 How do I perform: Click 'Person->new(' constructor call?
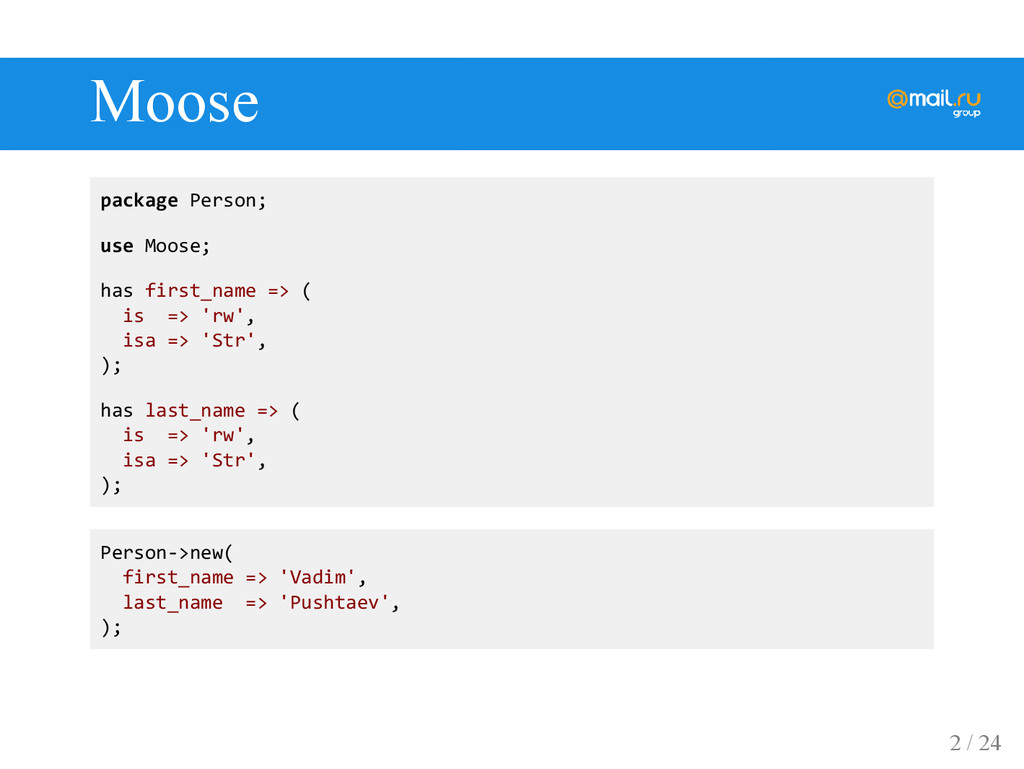click(167, 553)
